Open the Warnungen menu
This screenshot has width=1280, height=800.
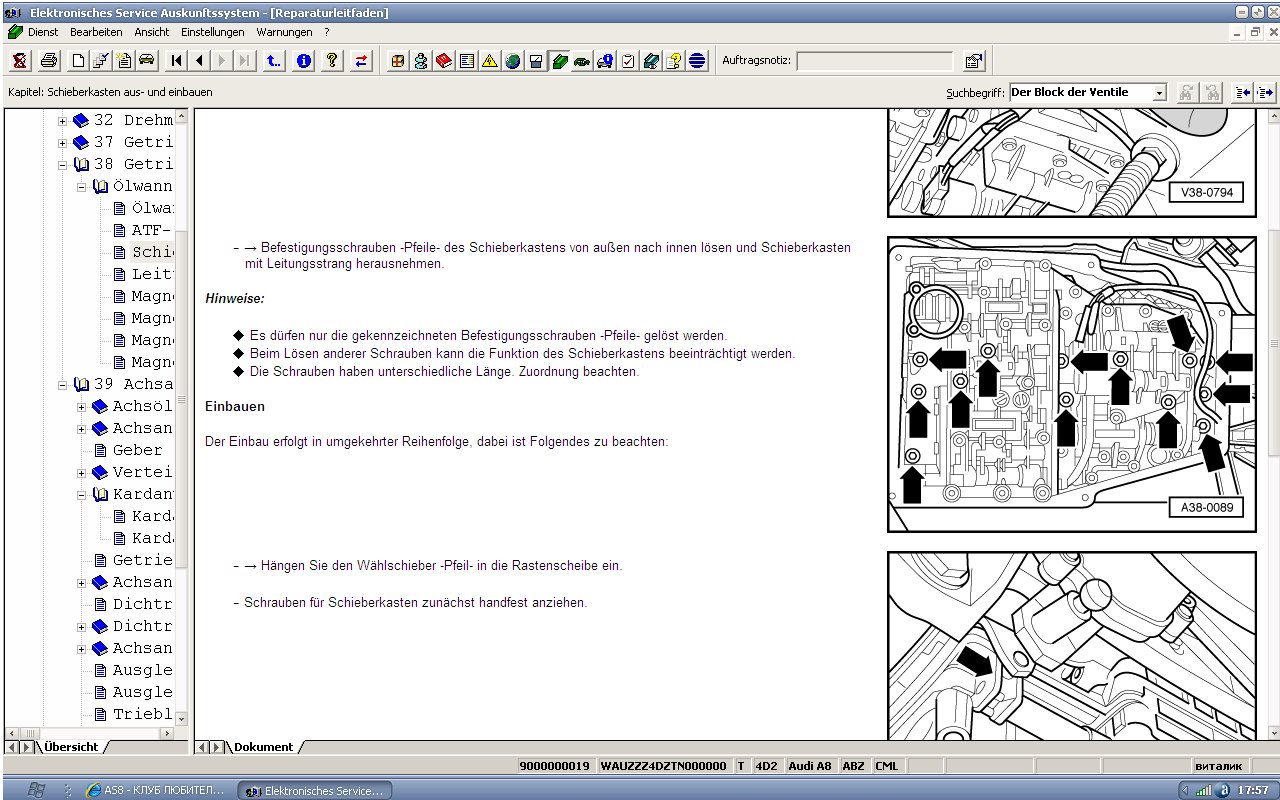284,32
